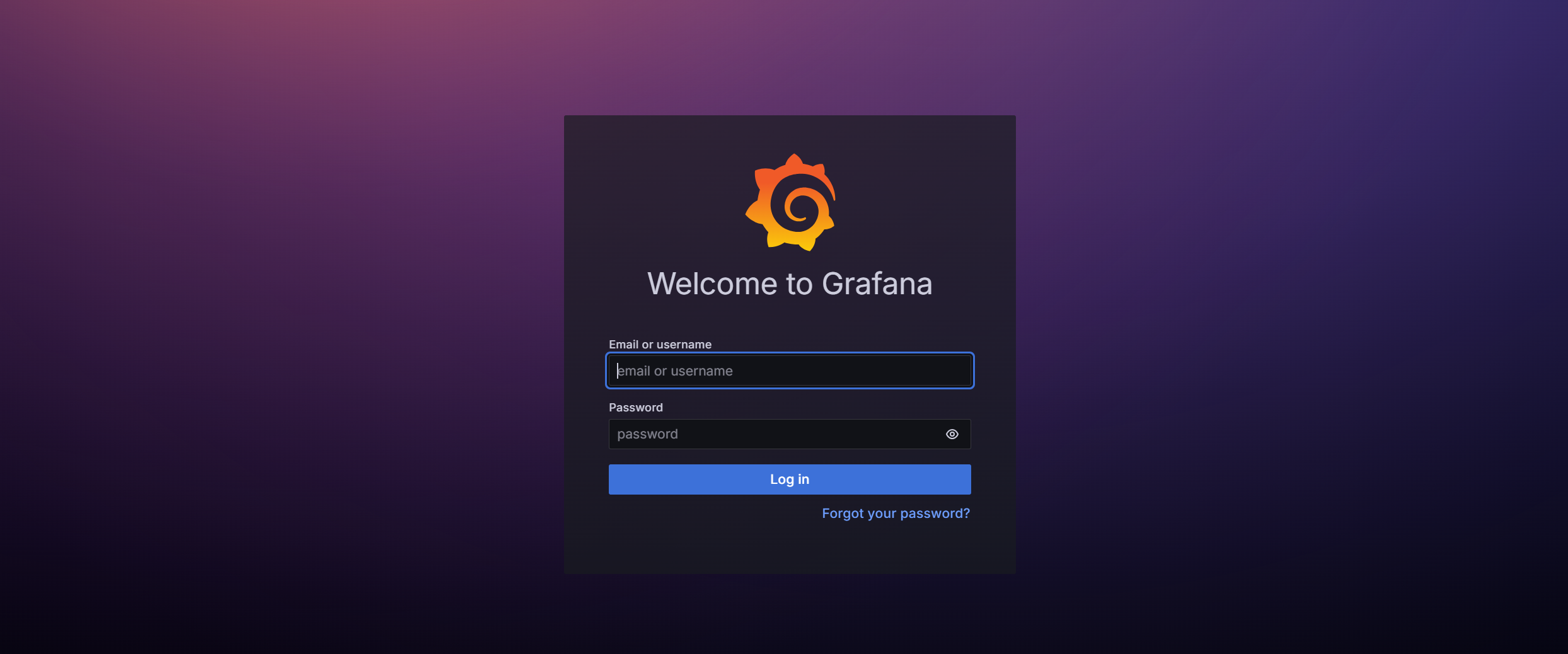This screenshot has width=1568, height=654.
Task: Focus the password input box
Action: (x=769, y=434)
